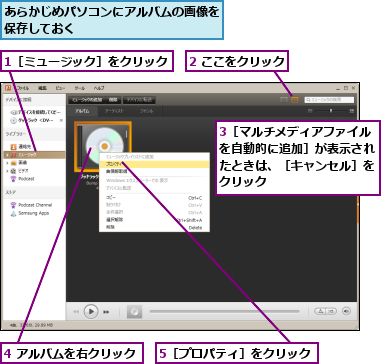This screenshot has width=381, height=364.
Task: Open Podcast in the library section
Action: (x=23, y=179)
